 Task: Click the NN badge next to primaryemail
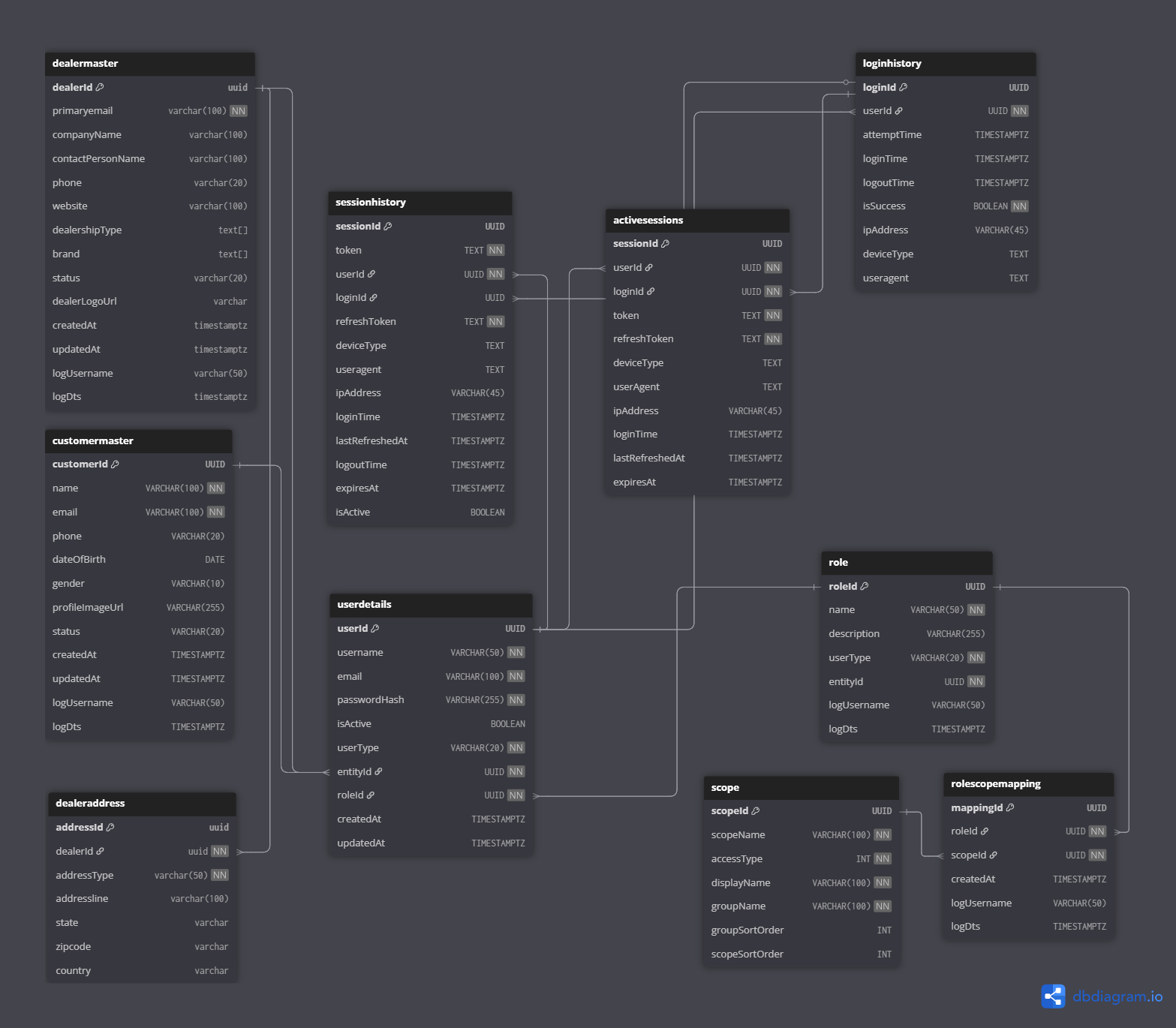pos(238,110)
